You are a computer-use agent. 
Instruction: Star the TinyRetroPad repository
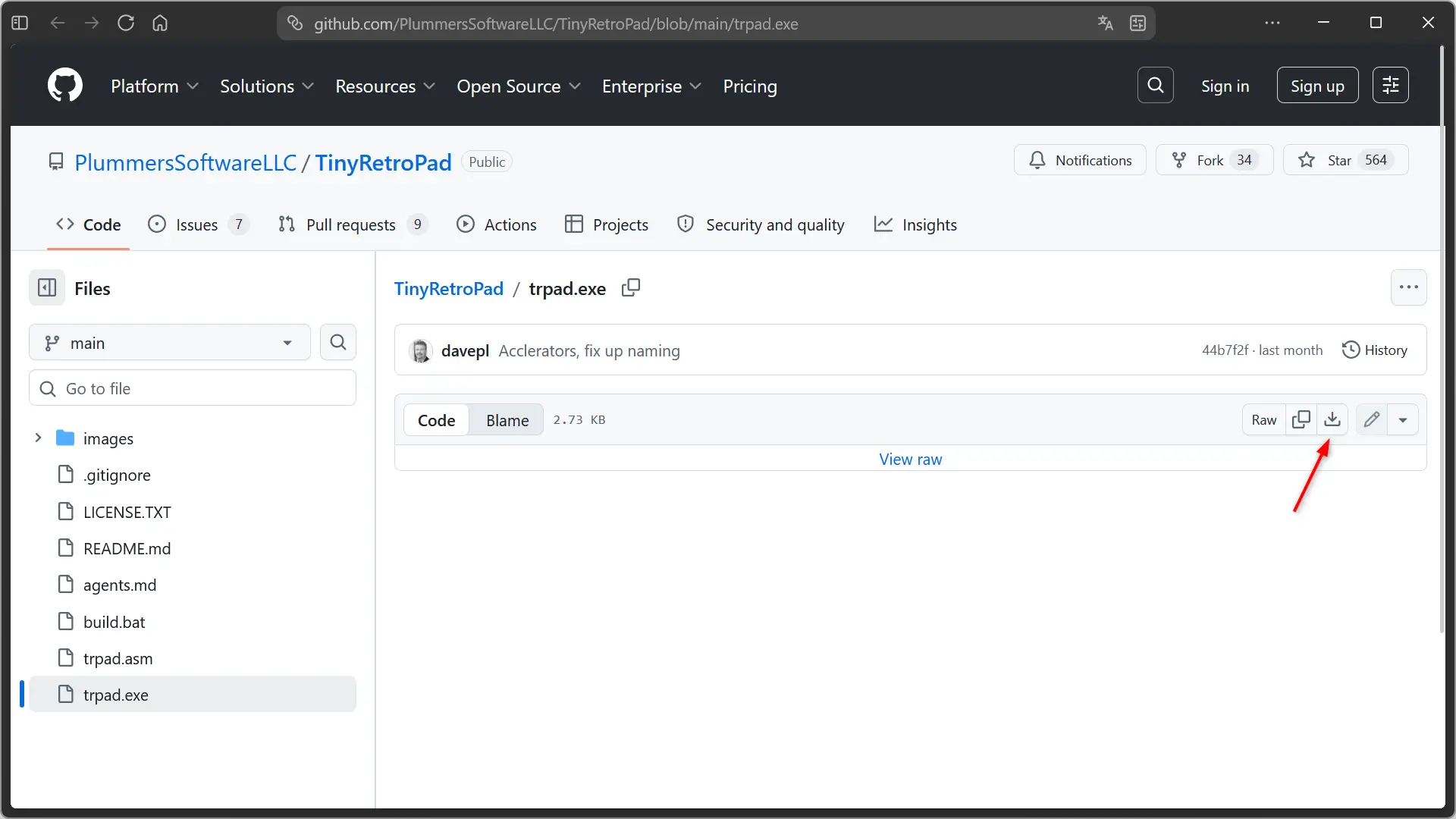(1345, 160)
